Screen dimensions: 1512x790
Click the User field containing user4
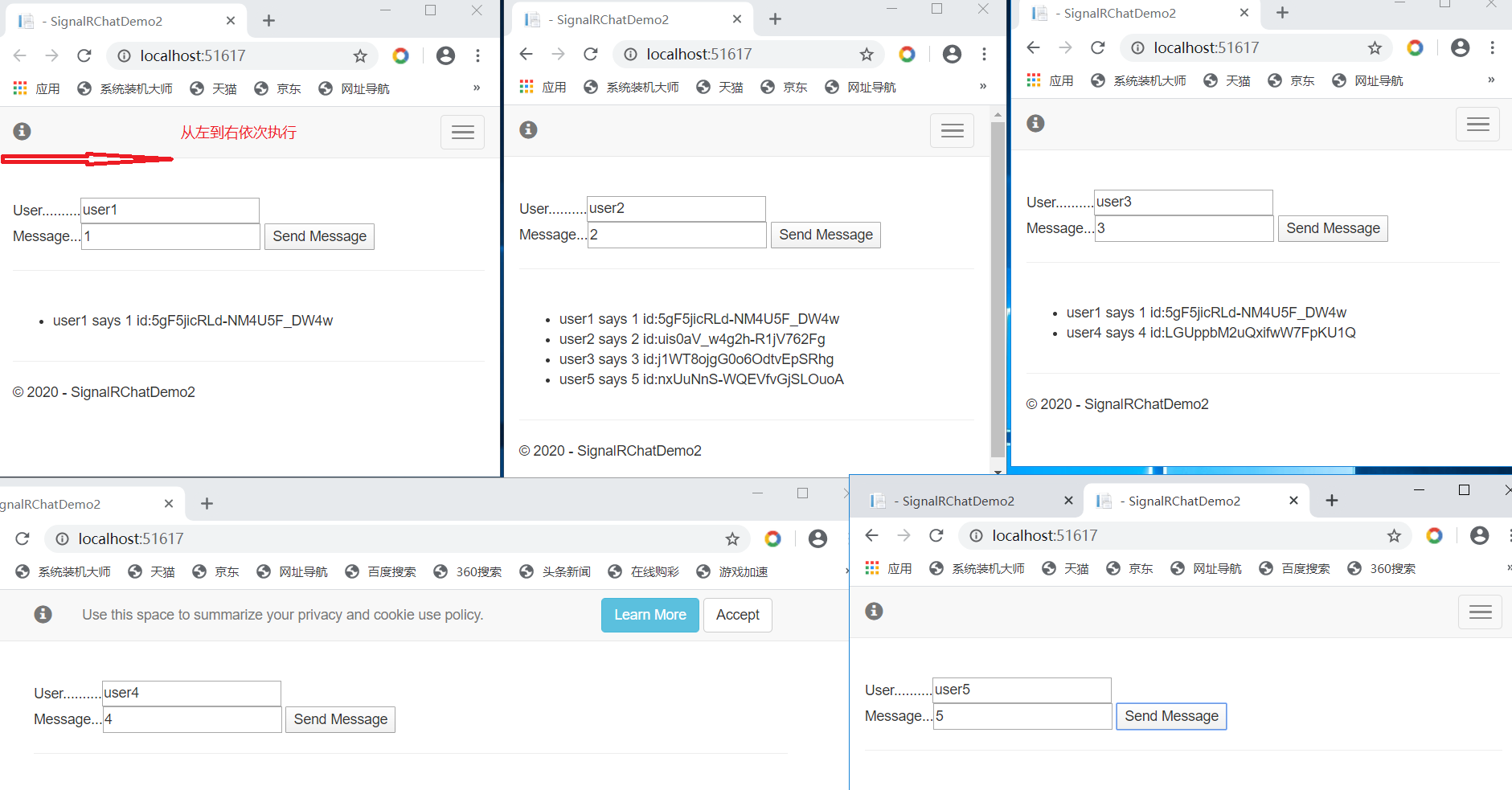[x=191, y=693]
